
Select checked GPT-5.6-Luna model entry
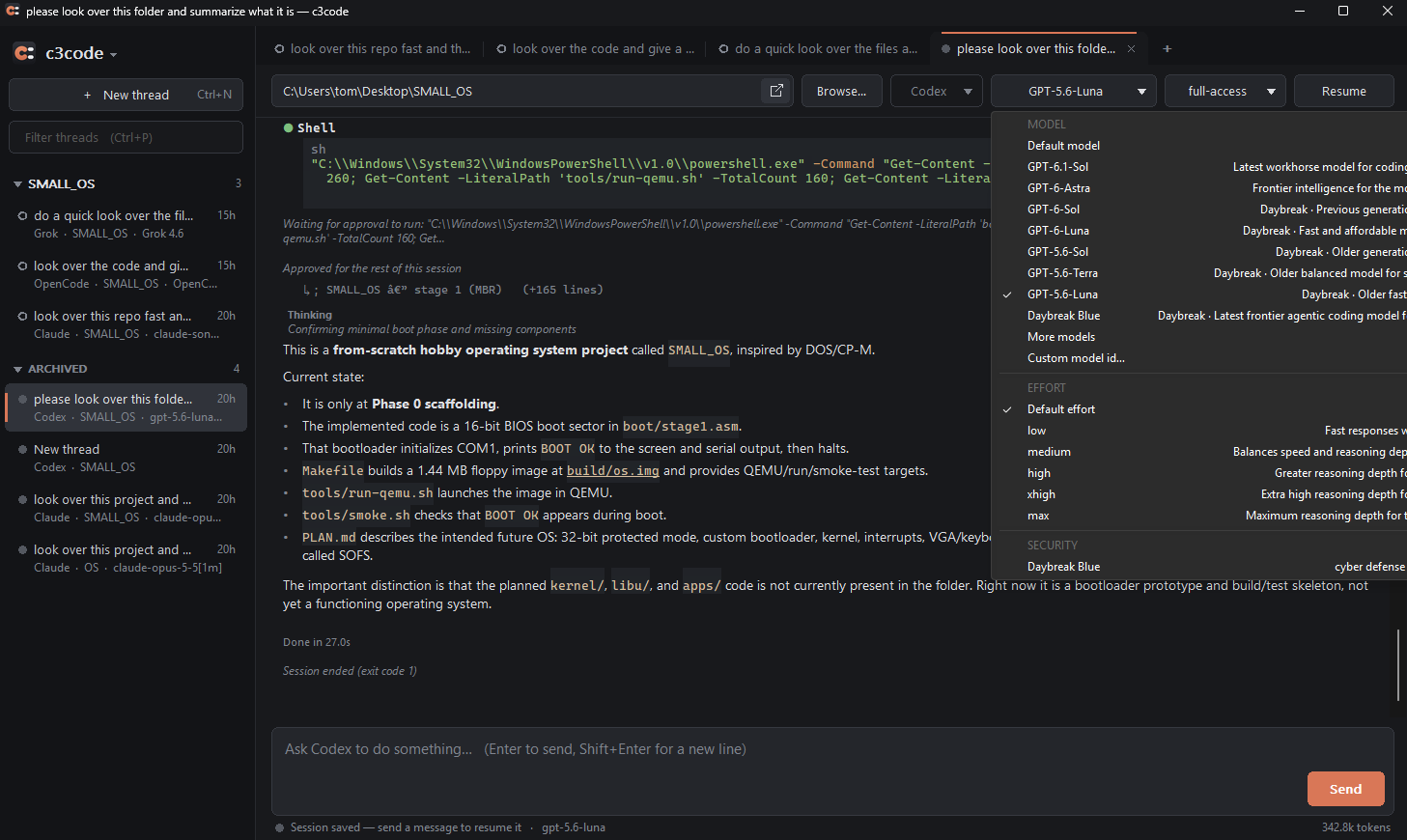point(1200,294)
